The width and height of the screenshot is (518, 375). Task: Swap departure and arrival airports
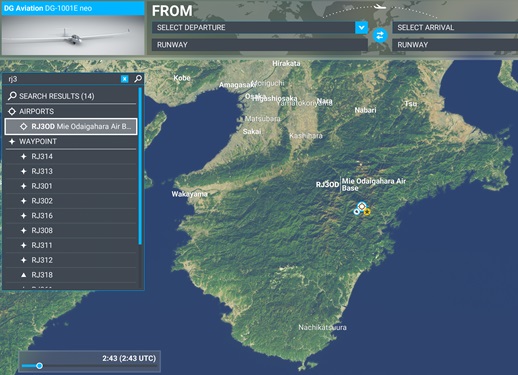tap(380, 35)
